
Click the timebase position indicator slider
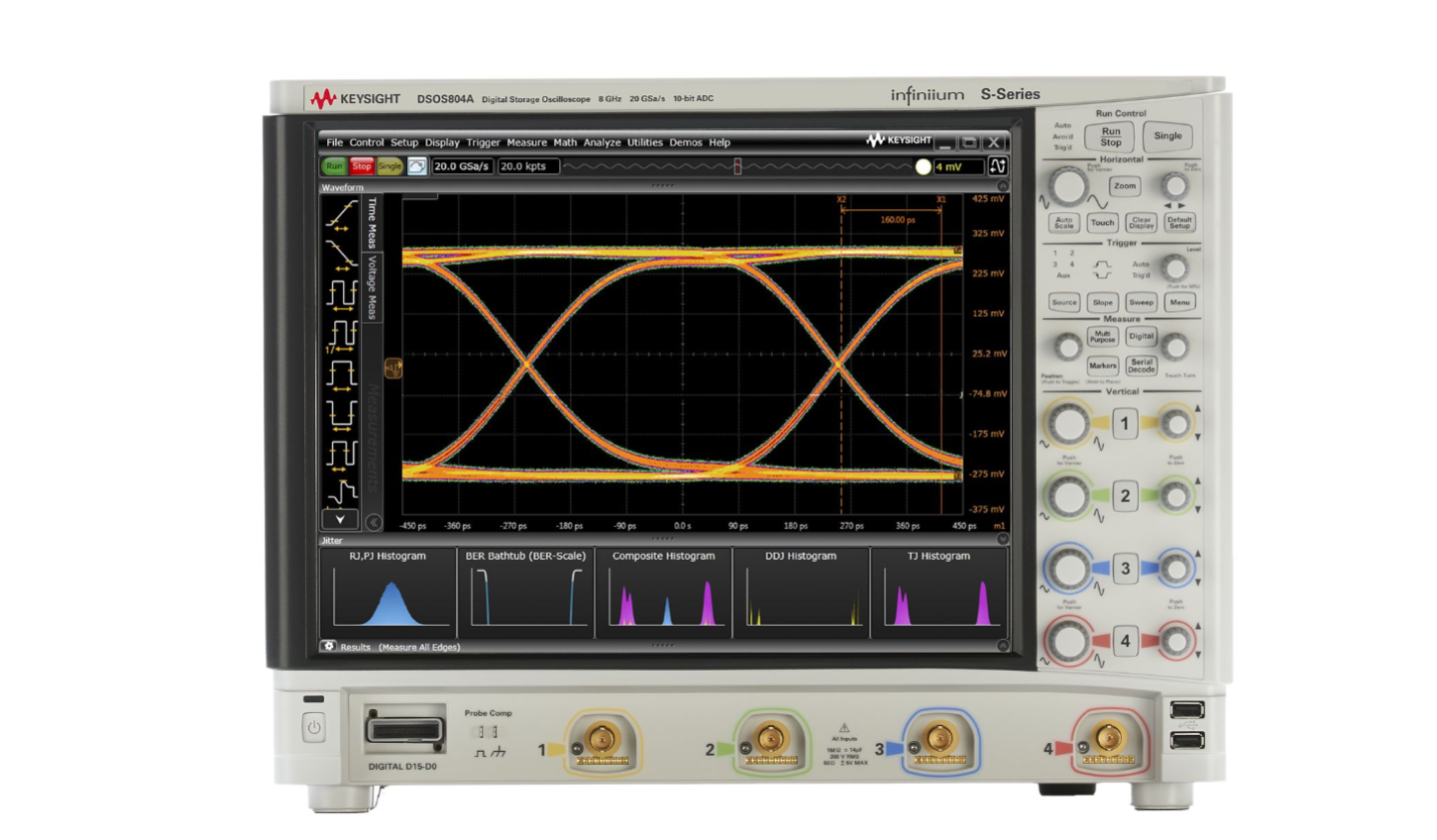pyautogui.click(x=736, y=166)
